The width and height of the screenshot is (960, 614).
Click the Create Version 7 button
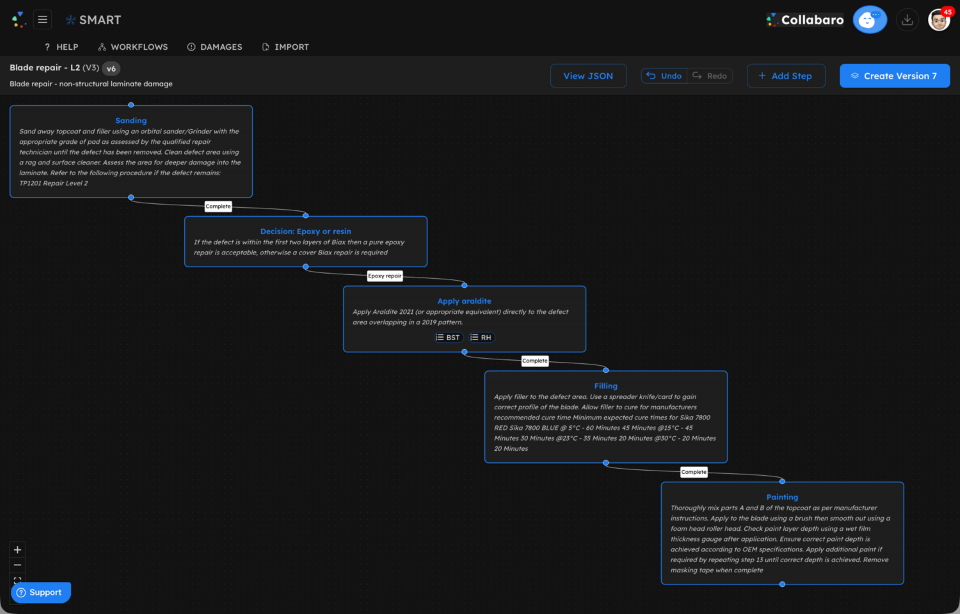click(x=894, y=75)
